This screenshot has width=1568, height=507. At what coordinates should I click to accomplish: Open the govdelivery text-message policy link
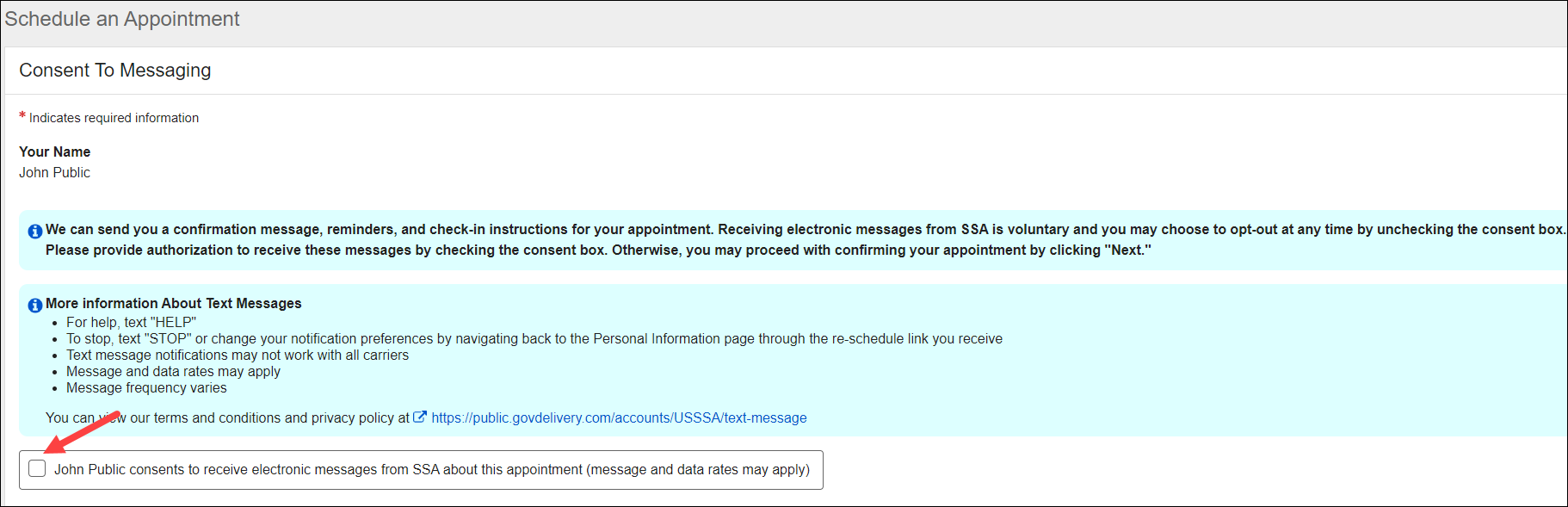(619, 417)
